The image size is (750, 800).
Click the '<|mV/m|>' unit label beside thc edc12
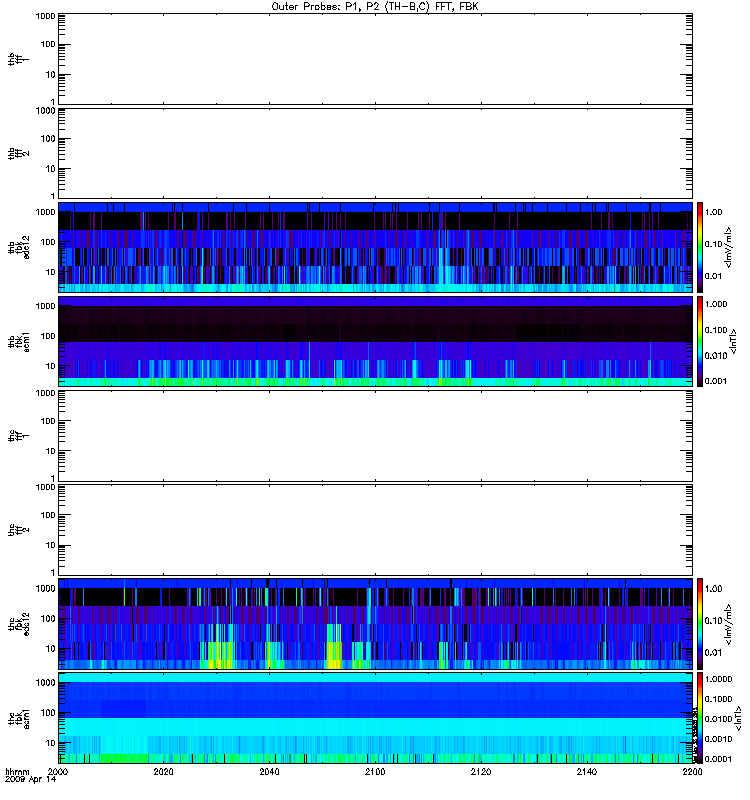coord(729,624)
